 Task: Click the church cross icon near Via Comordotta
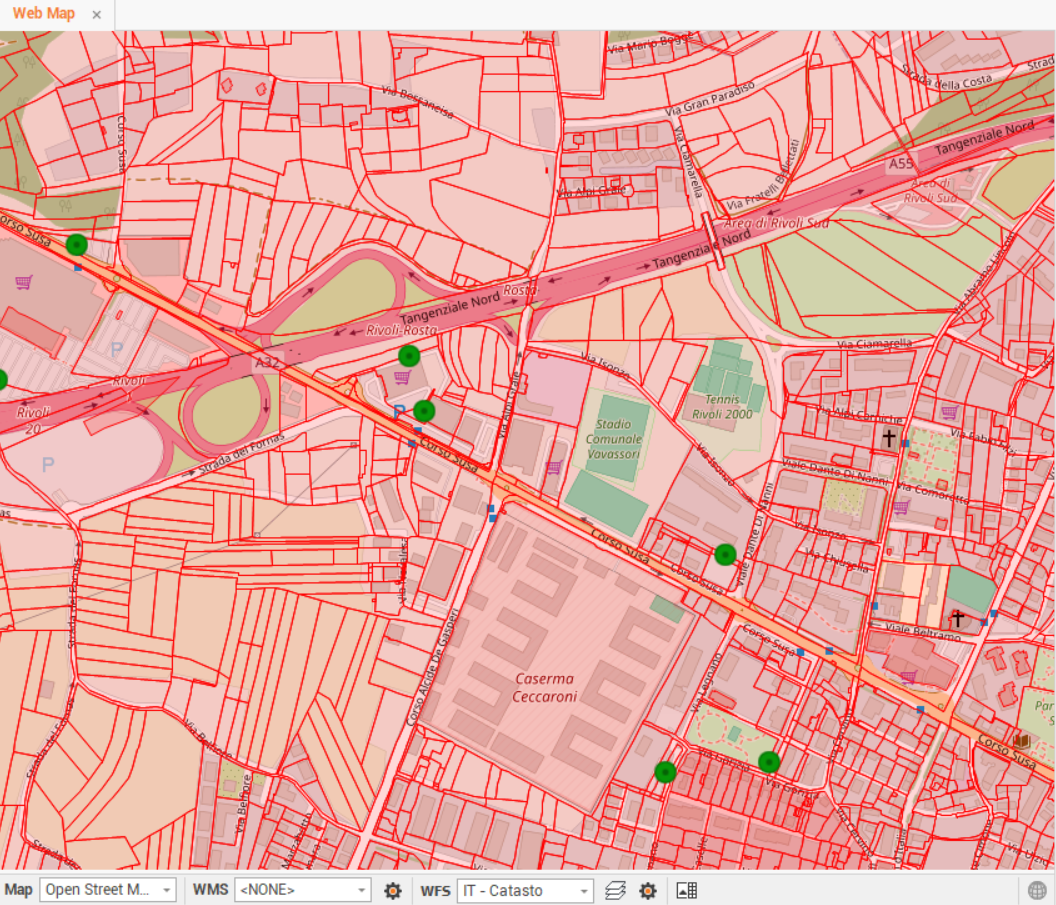890,435
